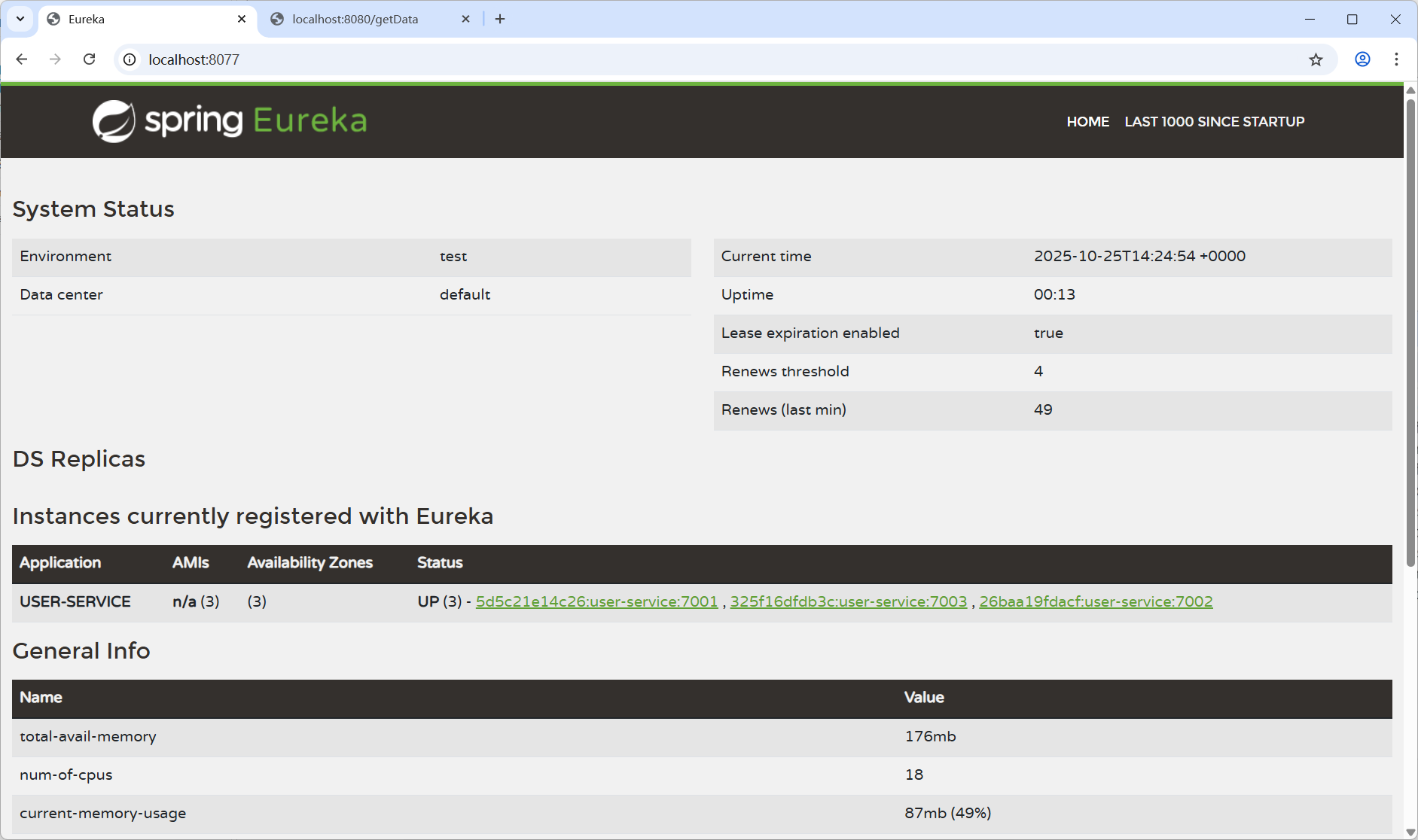Click the address bar showing localhost:8077
Screen dimensions: 1418x840
tap(678, 59)
